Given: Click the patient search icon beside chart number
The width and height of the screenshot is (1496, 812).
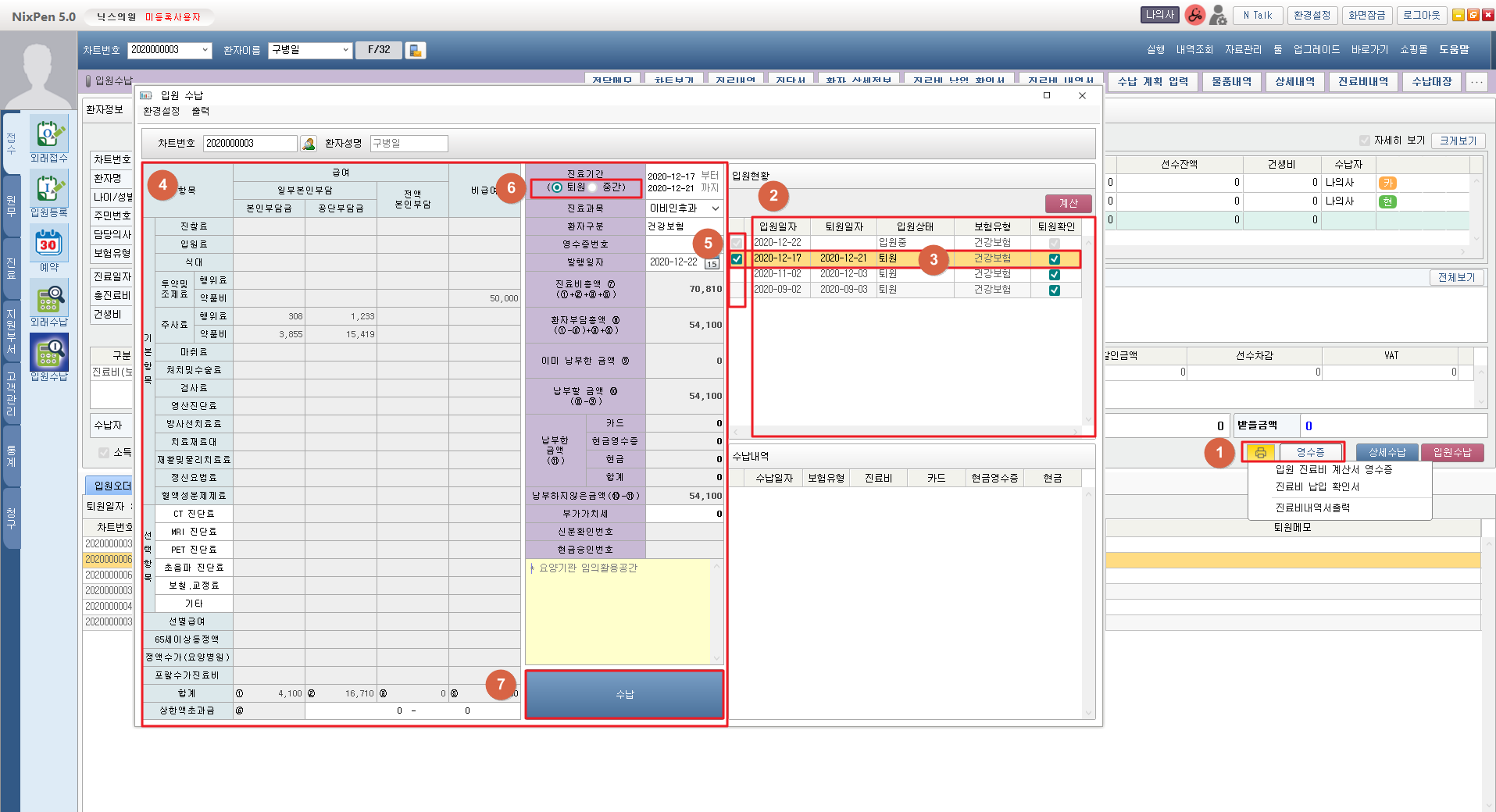Looking at the screenshot, I should point(309,144).
